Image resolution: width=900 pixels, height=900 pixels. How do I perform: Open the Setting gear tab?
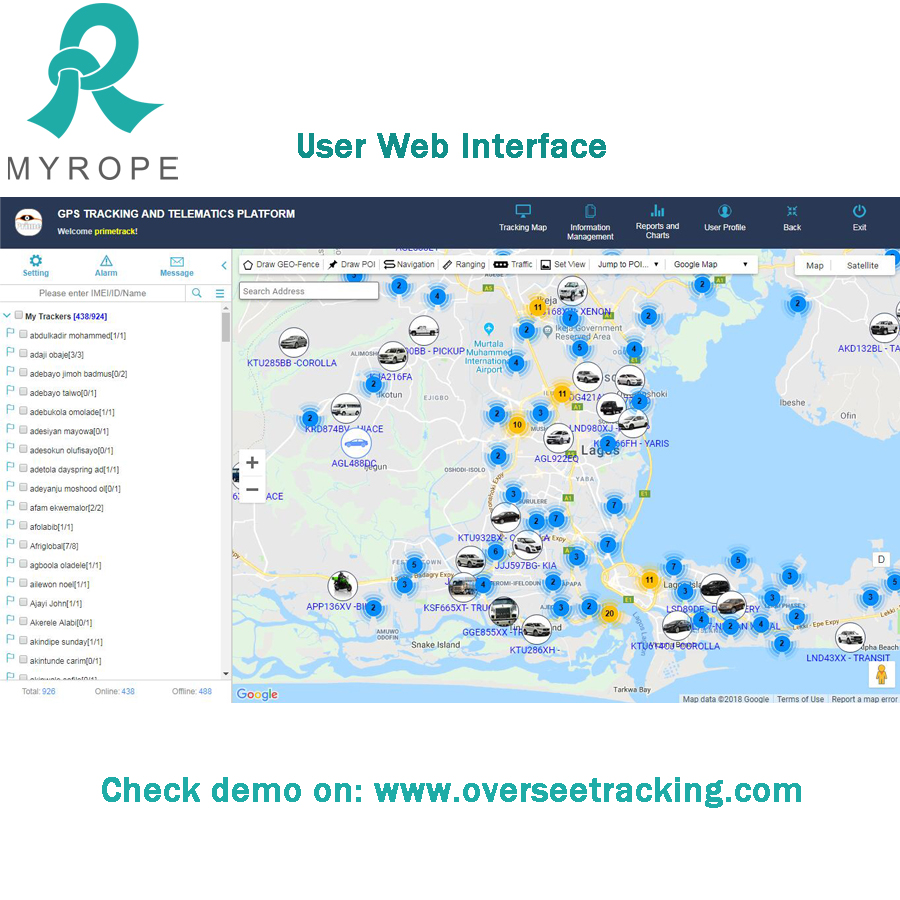[36, 266]
